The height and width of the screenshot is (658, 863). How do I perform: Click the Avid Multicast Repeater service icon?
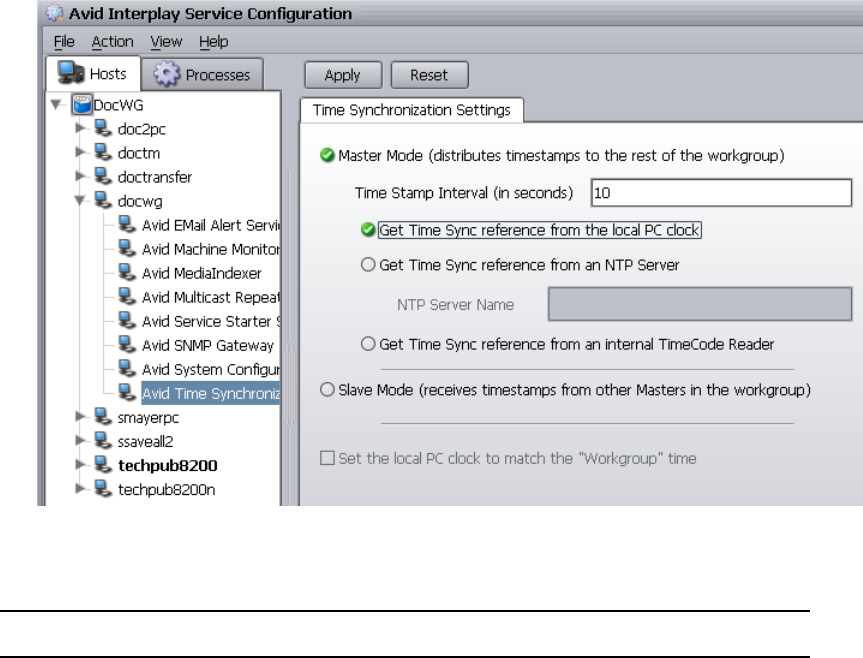pyautogui.click(x=127, y=297)
